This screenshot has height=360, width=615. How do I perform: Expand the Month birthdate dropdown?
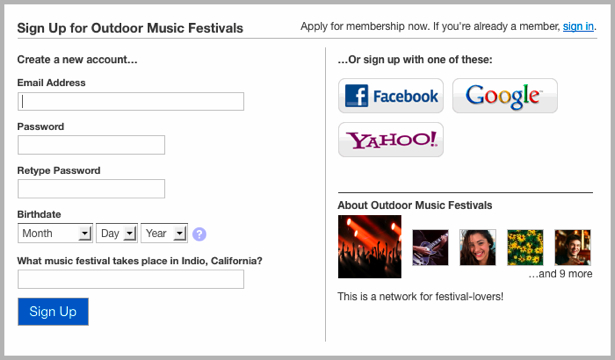click(x=55, y=233)
